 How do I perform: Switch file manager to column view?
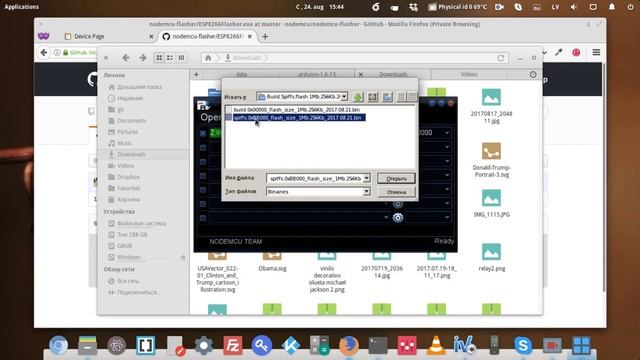[x=181, y=58]
